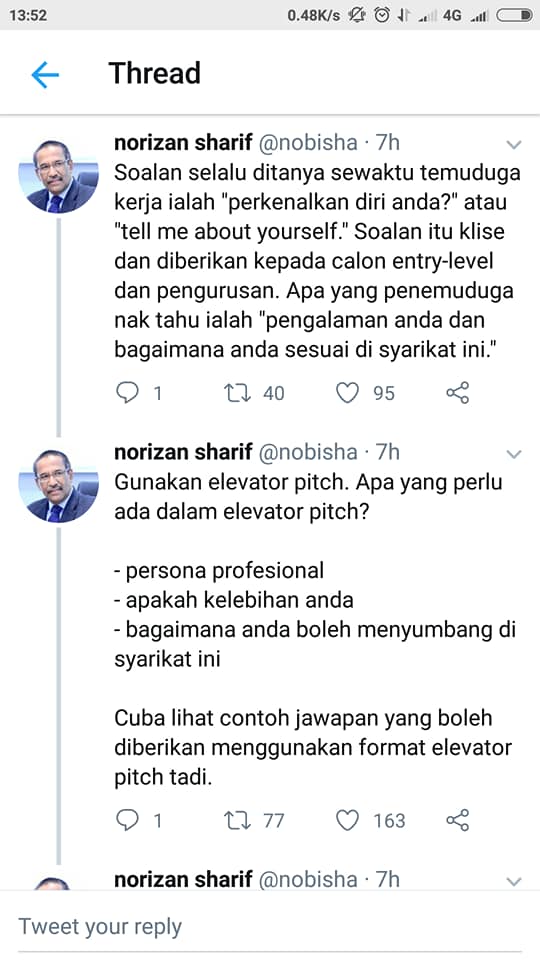
Task: Tap the Tweet your reply field
Action: (x=270, y=926)
